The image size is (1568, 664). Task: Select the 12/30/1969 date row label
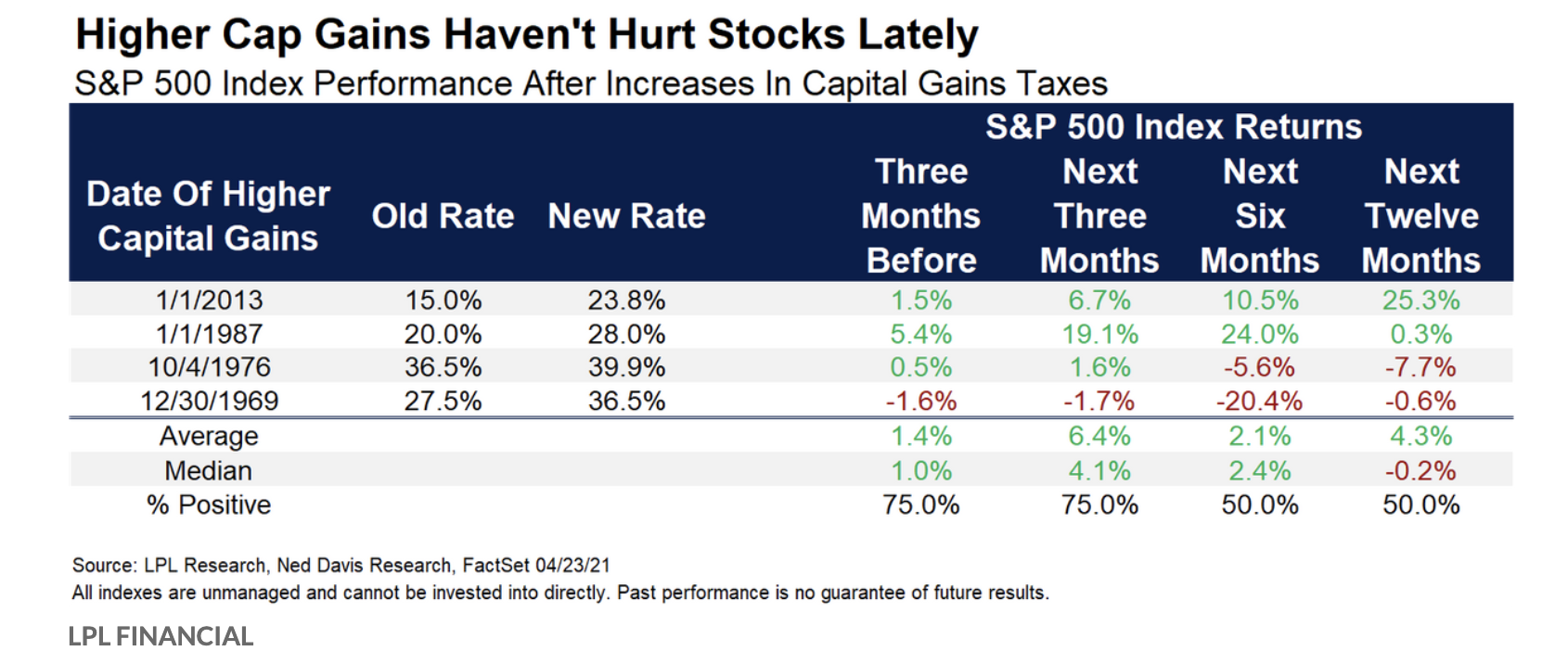tap(209, 401)
